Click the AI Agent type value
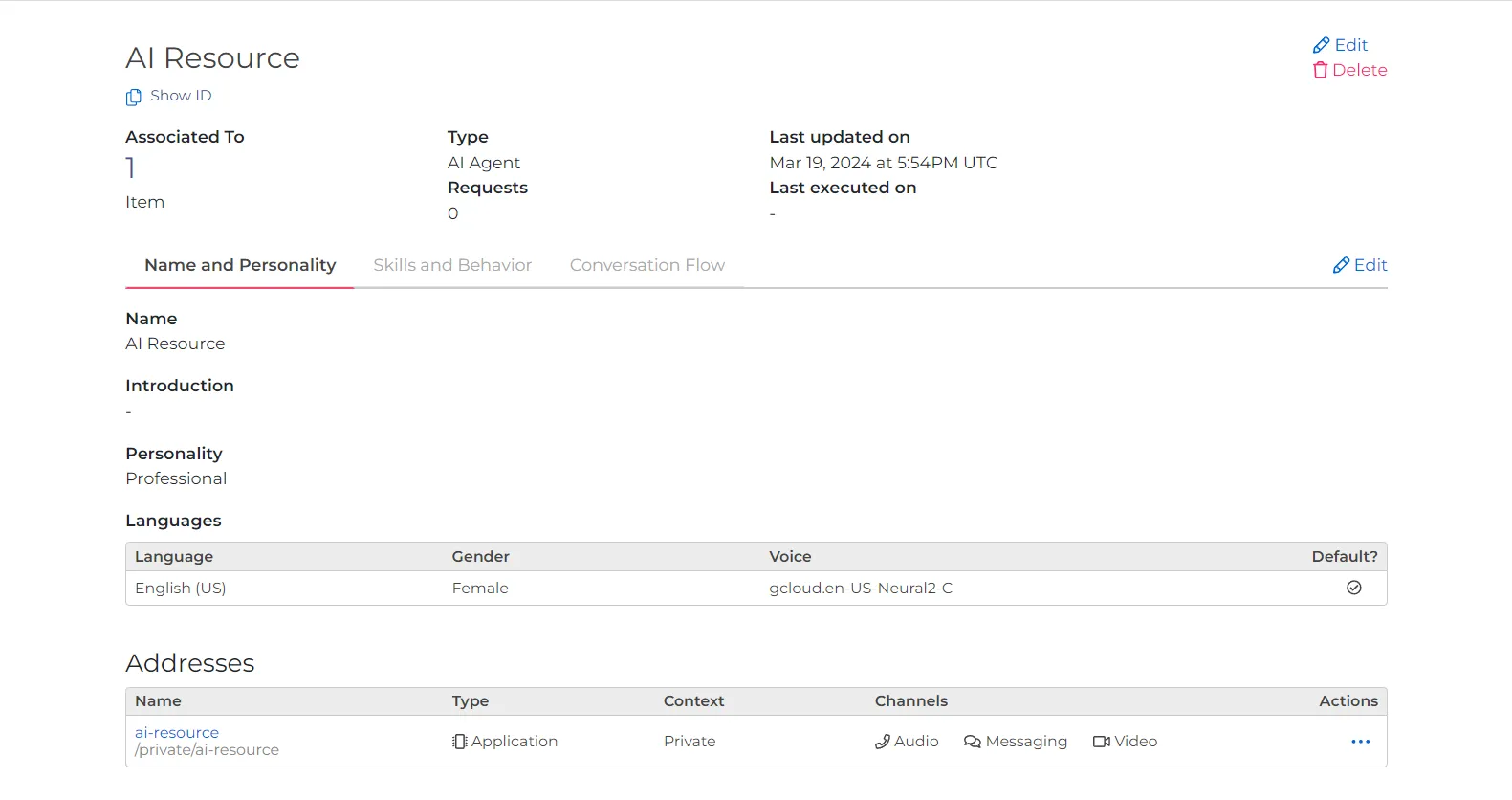Image resolution: width=1512 pixels, height=800 pixels. coord(484,163)
